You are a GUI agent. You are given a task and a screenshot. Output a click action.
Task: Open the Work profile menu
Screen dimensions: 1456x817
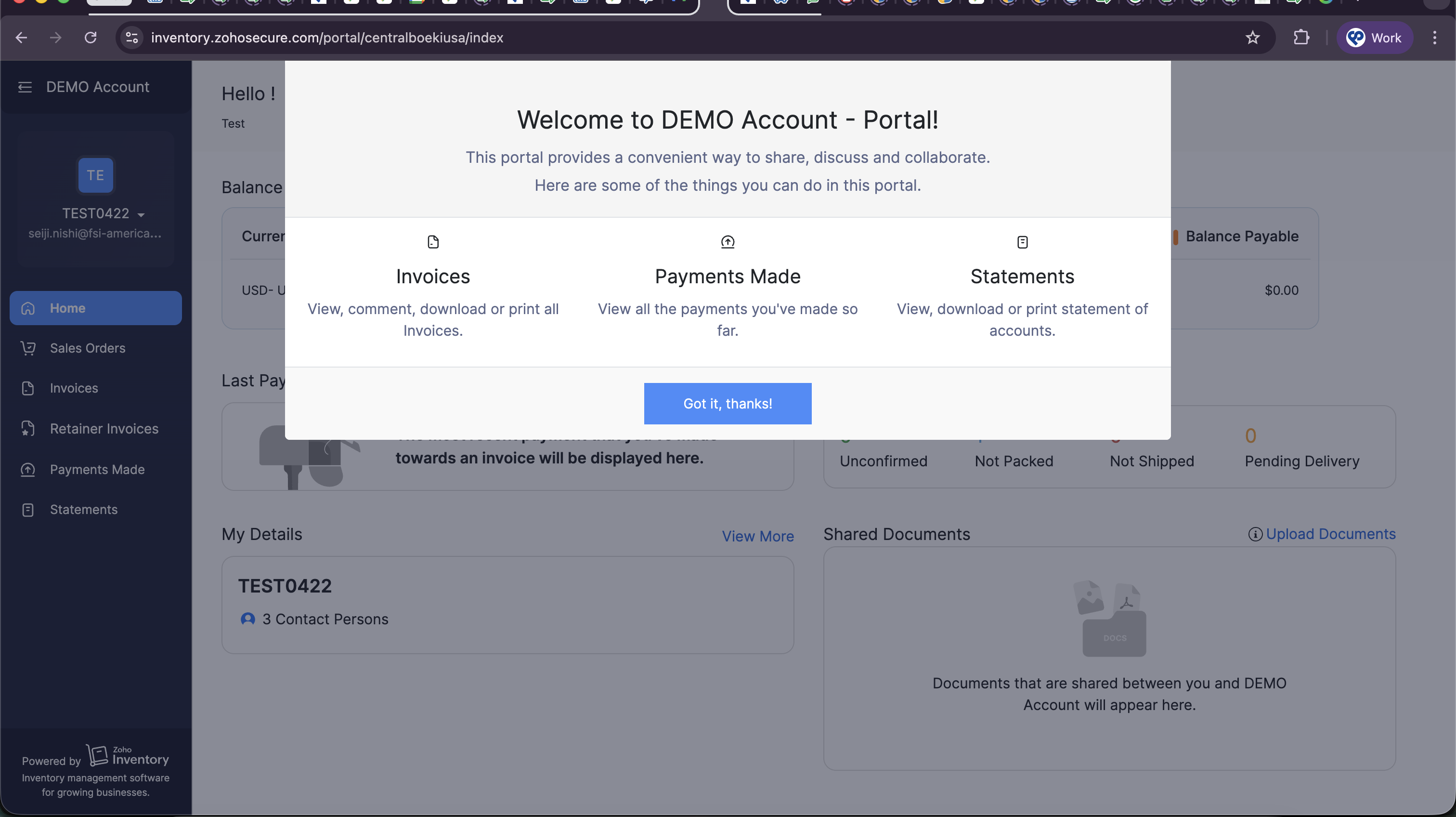pos(1374,38)
